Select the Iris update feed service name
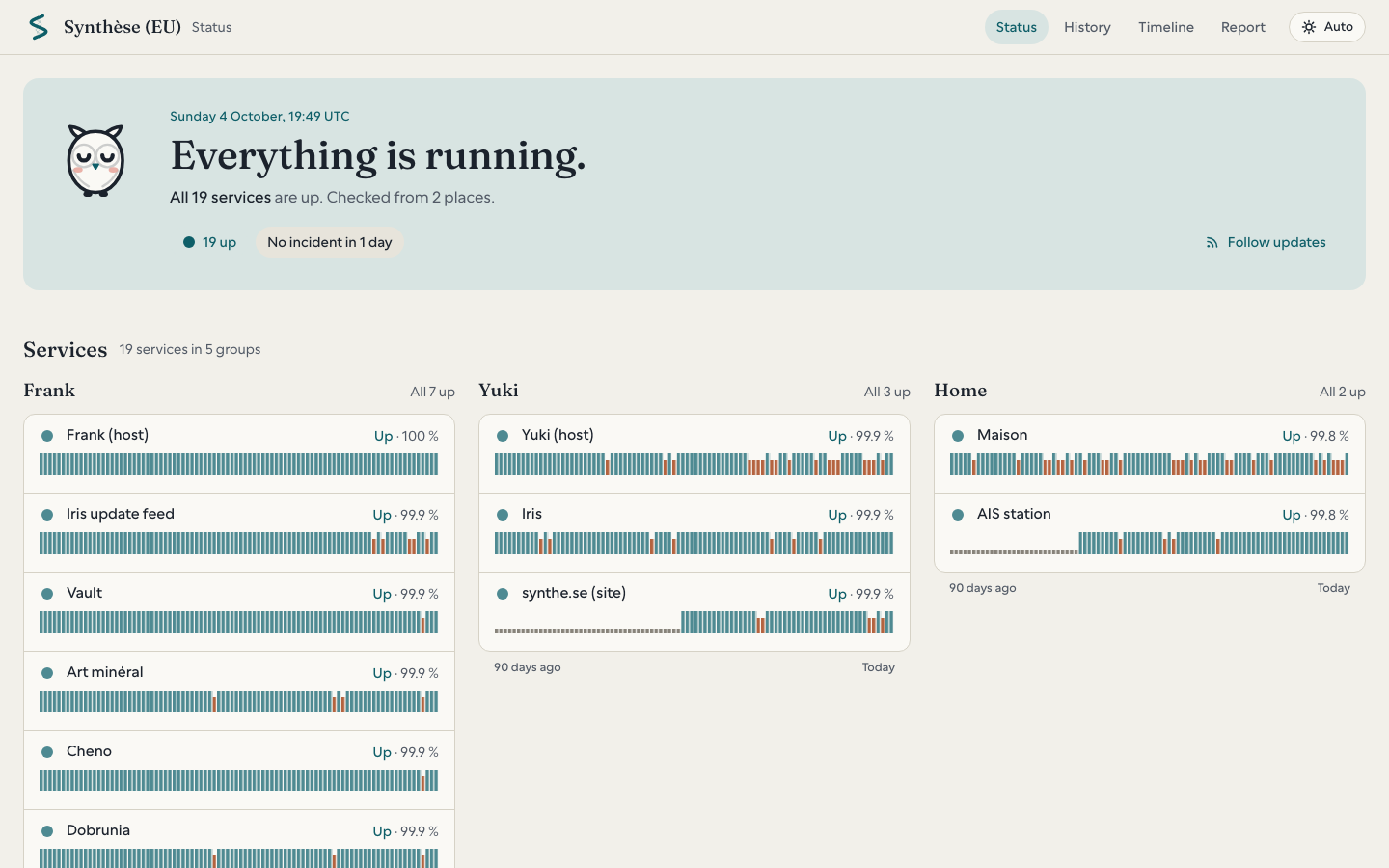Screen dimensions: 1389x868 [121, 514]
